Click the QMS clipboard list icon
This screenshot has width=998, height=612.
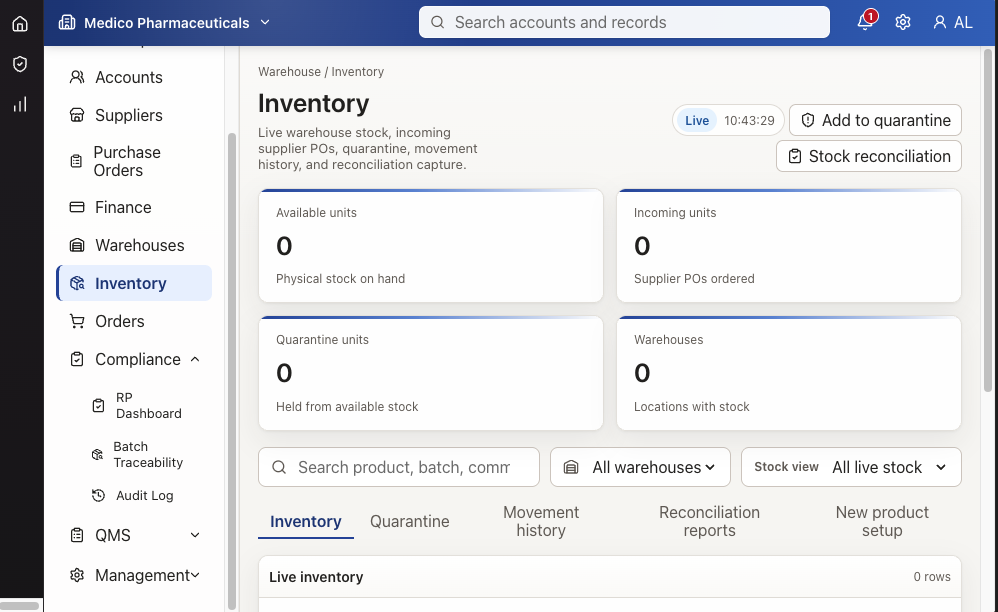pos(77,535)
